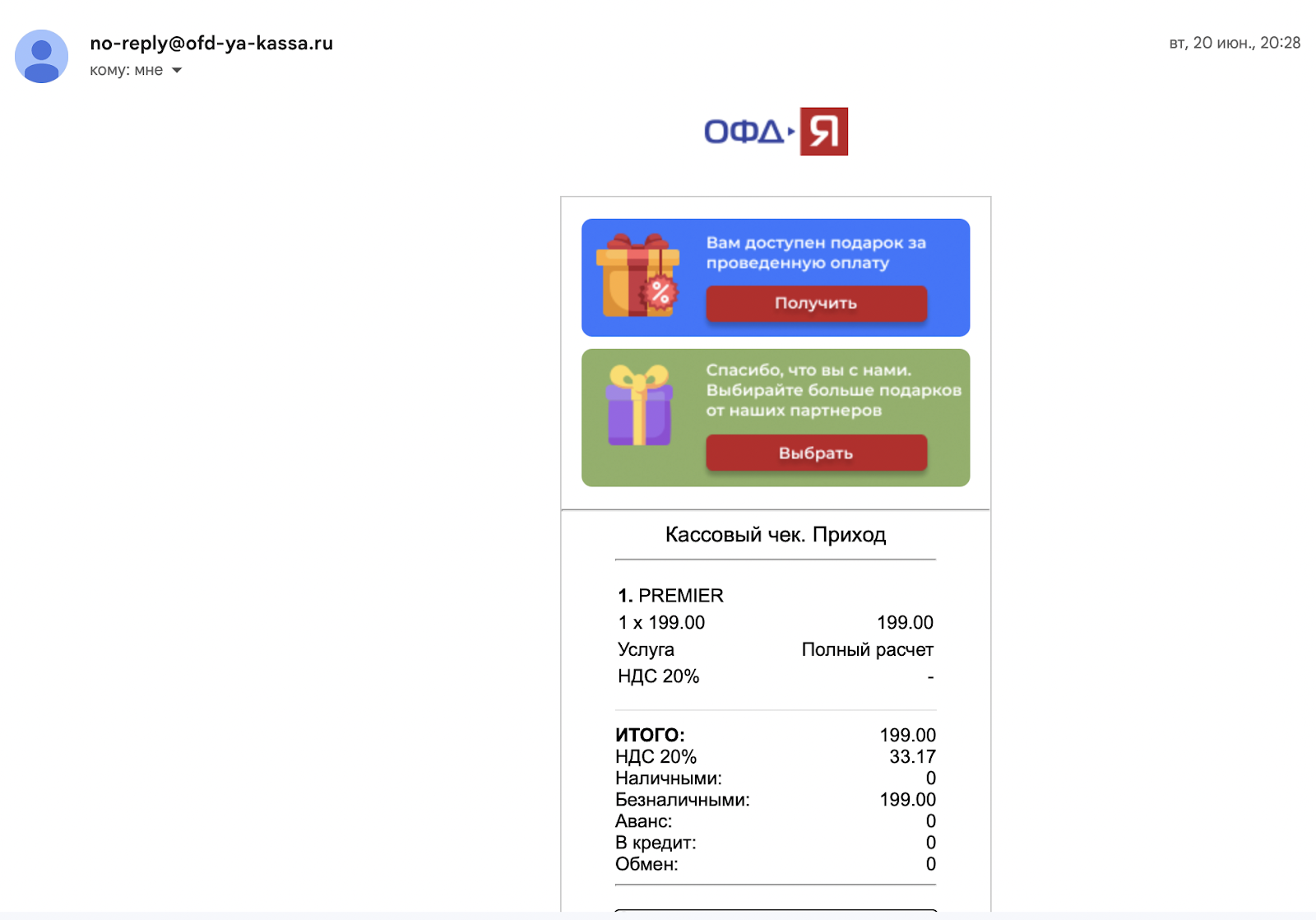Click the green banner text Спасибо, что вы с нами

tap(833, 390)
